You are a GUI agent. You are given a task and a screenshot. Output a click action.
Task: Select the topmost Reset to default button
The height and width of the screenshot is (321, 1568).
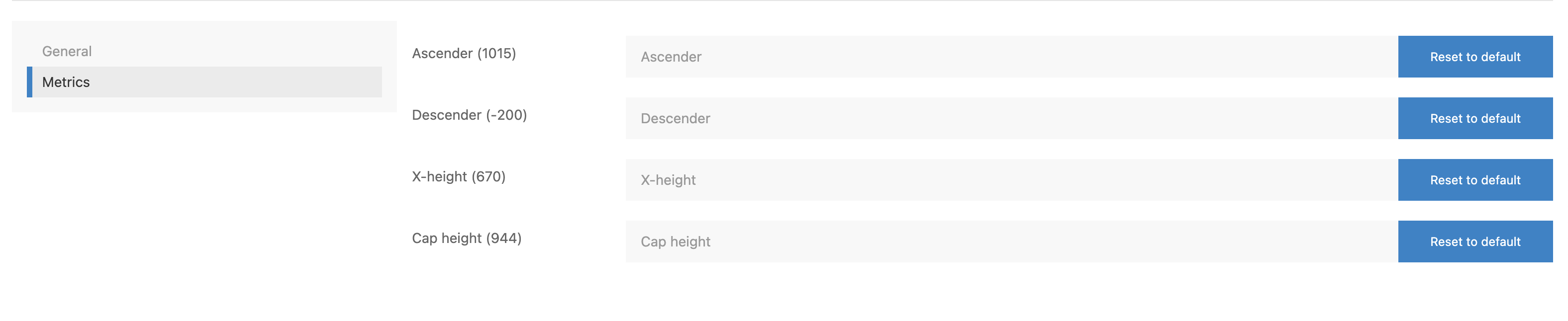(x=1475, y=57)
